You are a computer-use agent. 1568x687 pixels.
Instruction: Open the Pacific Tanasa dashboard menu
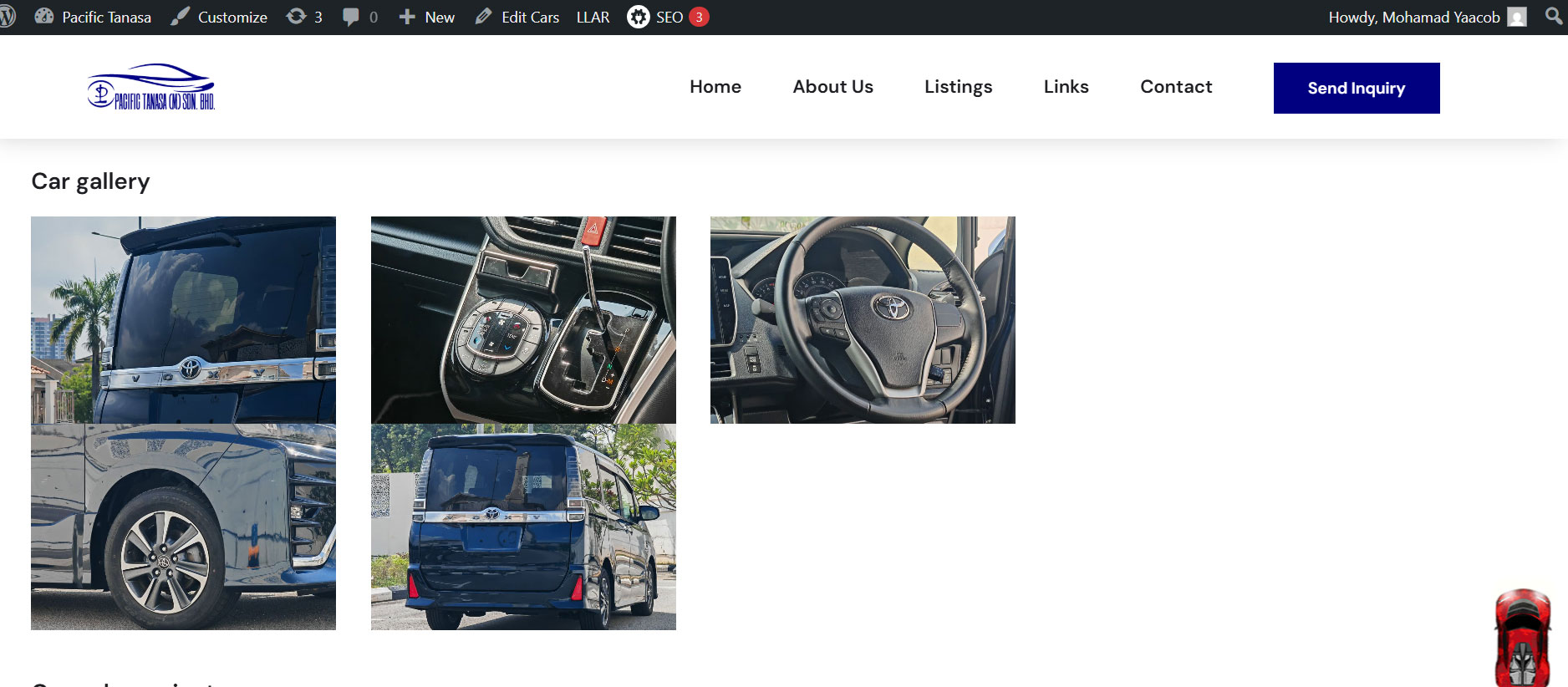(93, 17)
